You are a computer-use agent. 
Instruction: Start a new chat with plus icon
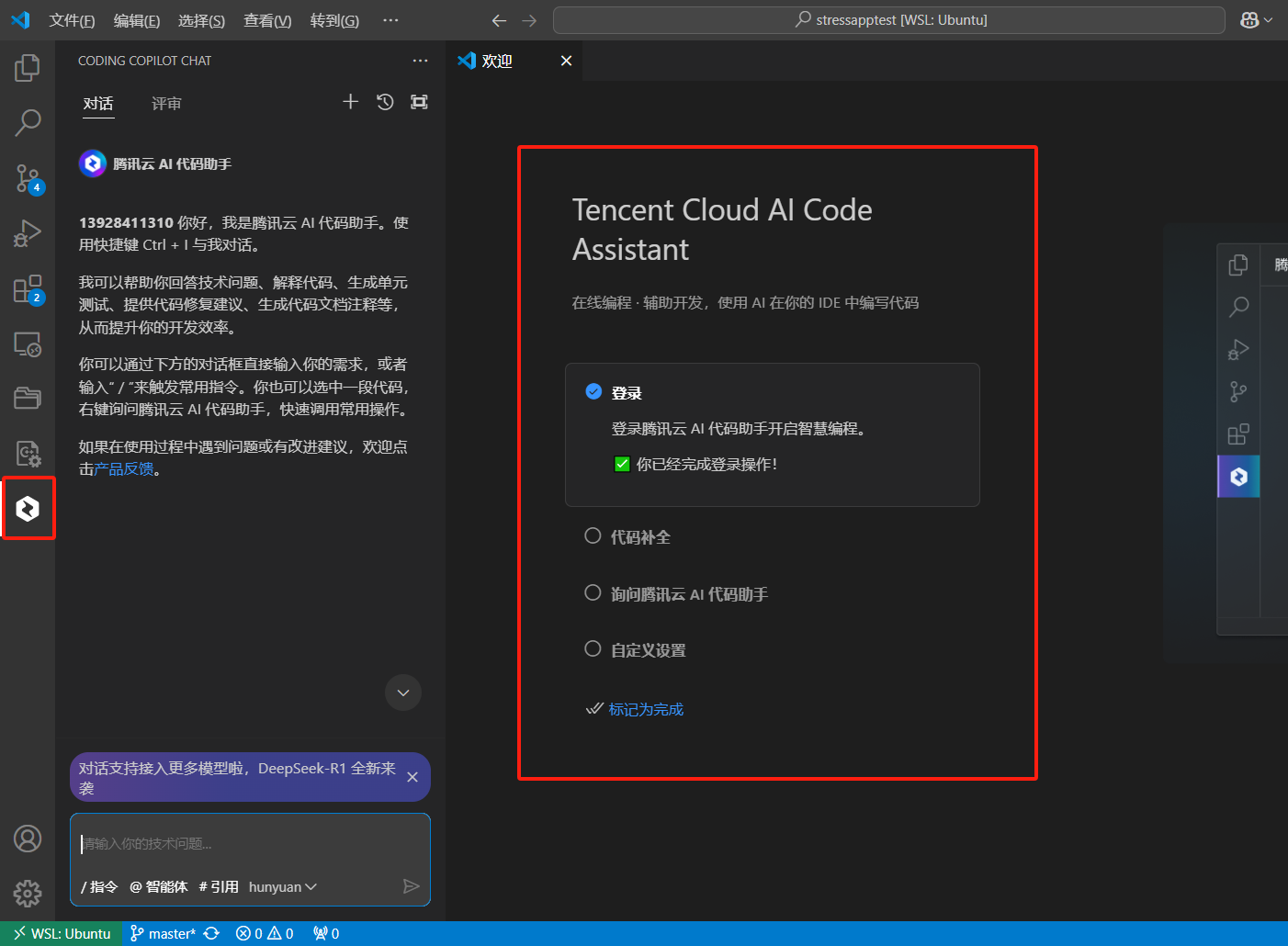pos(350,102)
